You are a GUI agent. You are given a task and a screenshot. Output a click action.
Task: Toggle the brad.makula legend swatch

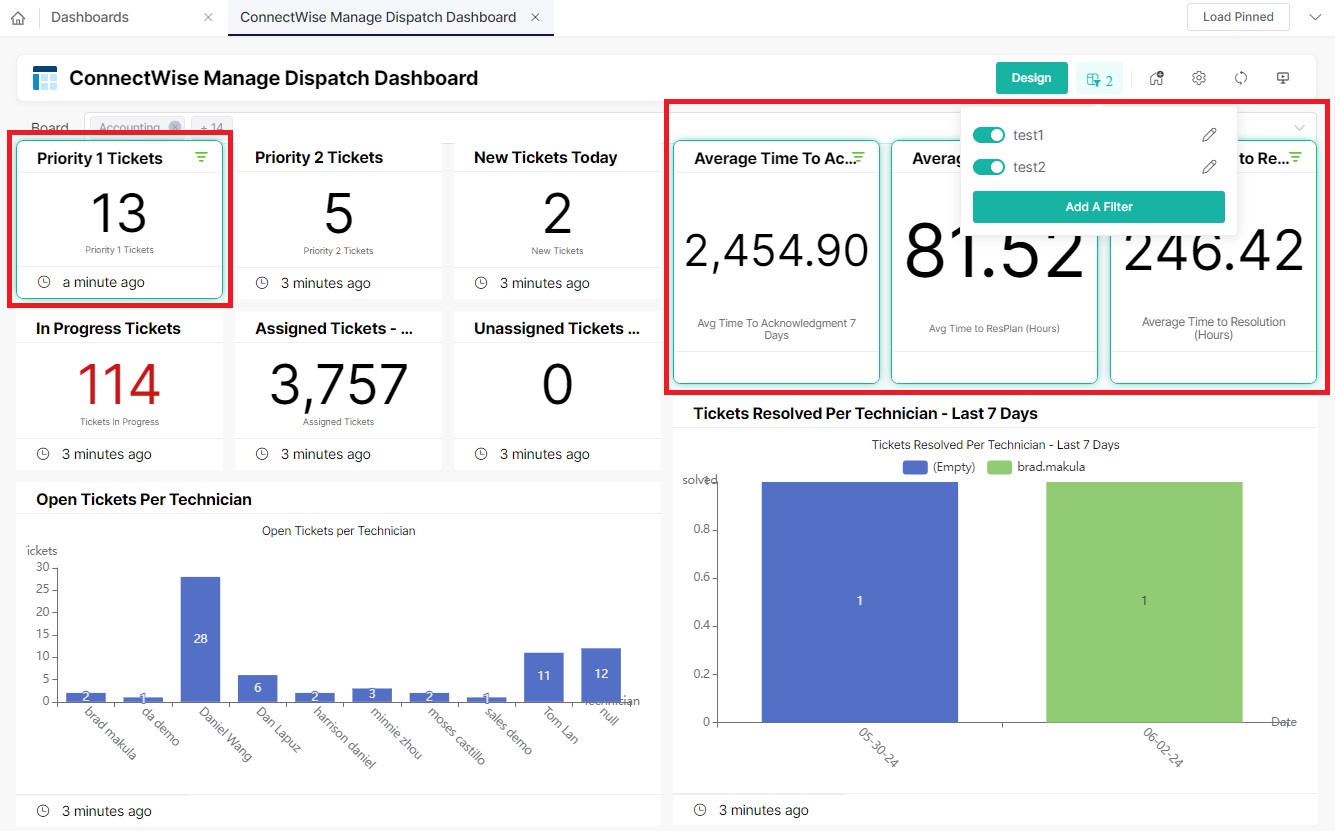point(1000,467)
